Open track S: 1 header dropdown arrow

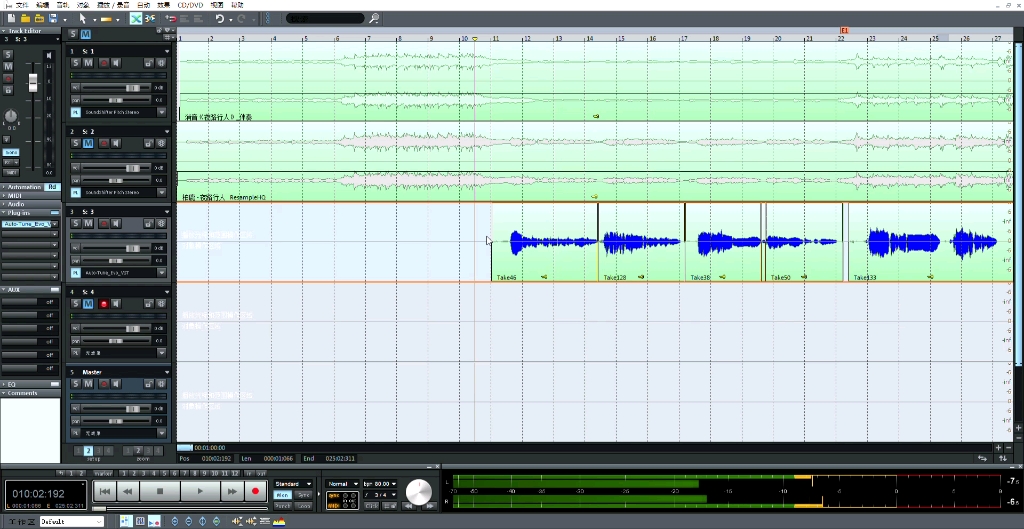(167, 51)
